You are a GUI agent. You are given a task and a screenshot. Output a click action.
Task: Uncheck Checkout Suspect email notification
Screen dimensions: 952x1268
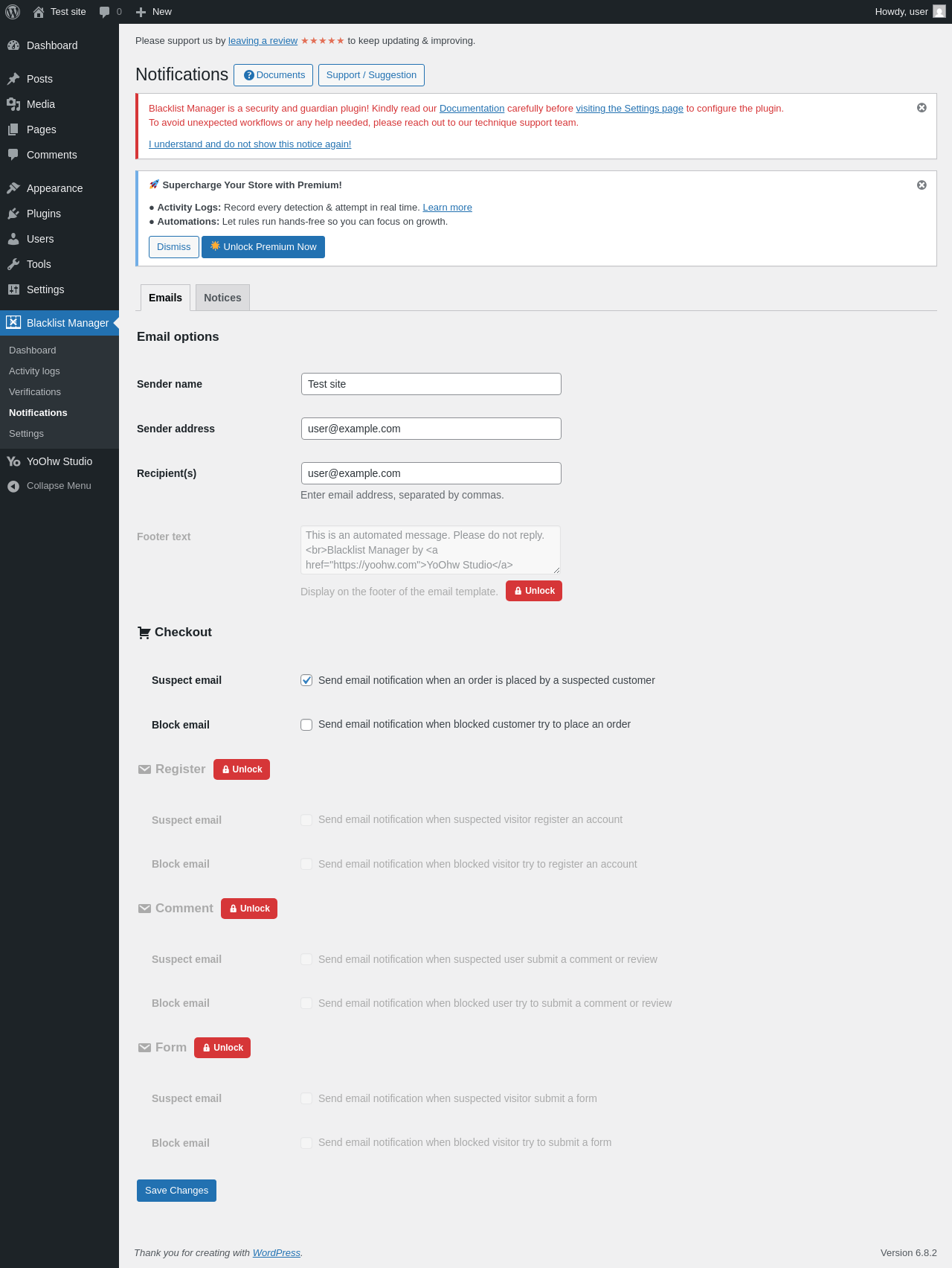(x=306, y=680)
